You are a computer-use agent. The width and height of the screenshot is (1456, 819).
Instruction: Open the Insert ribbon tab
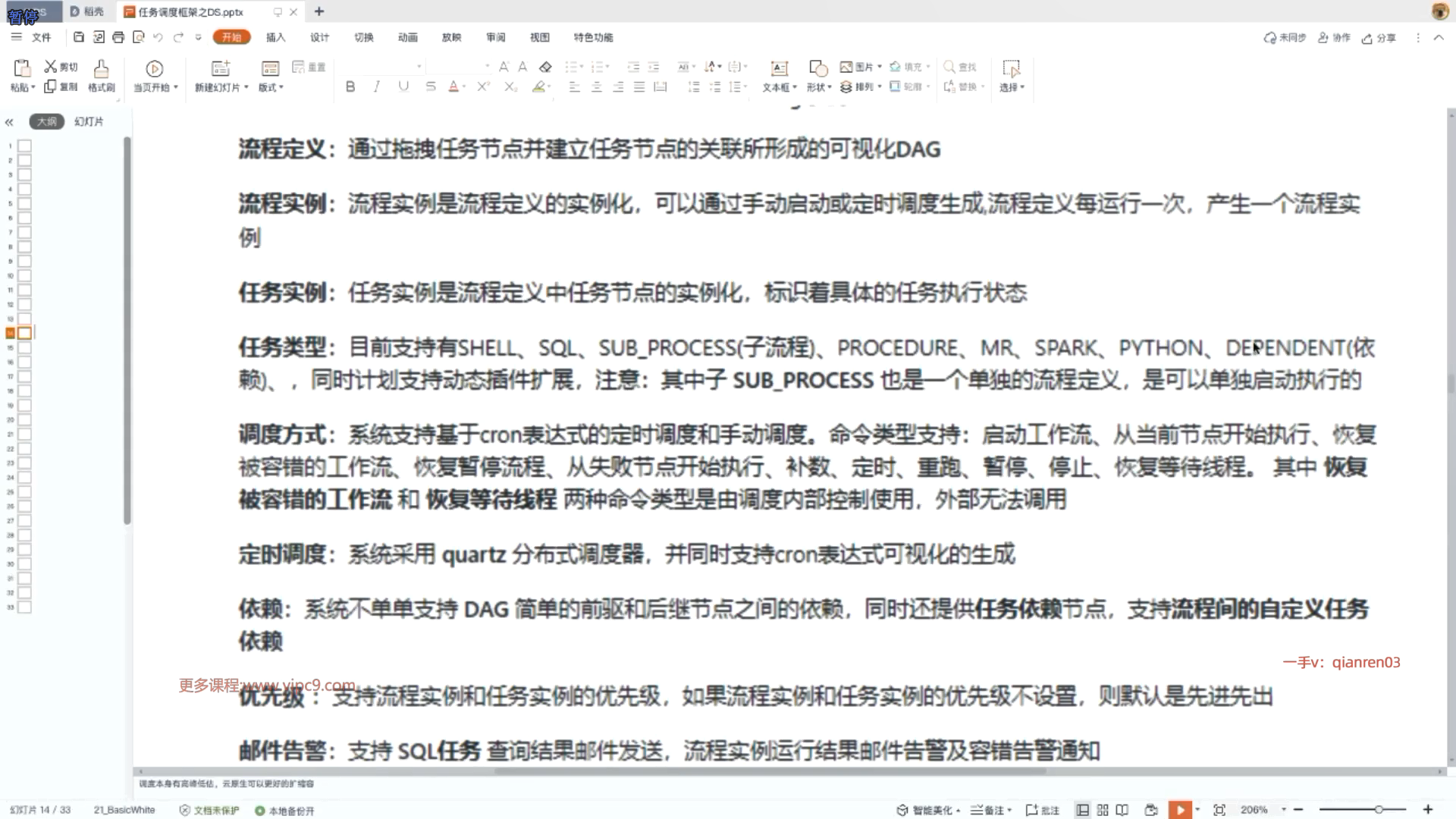(275, 37)
